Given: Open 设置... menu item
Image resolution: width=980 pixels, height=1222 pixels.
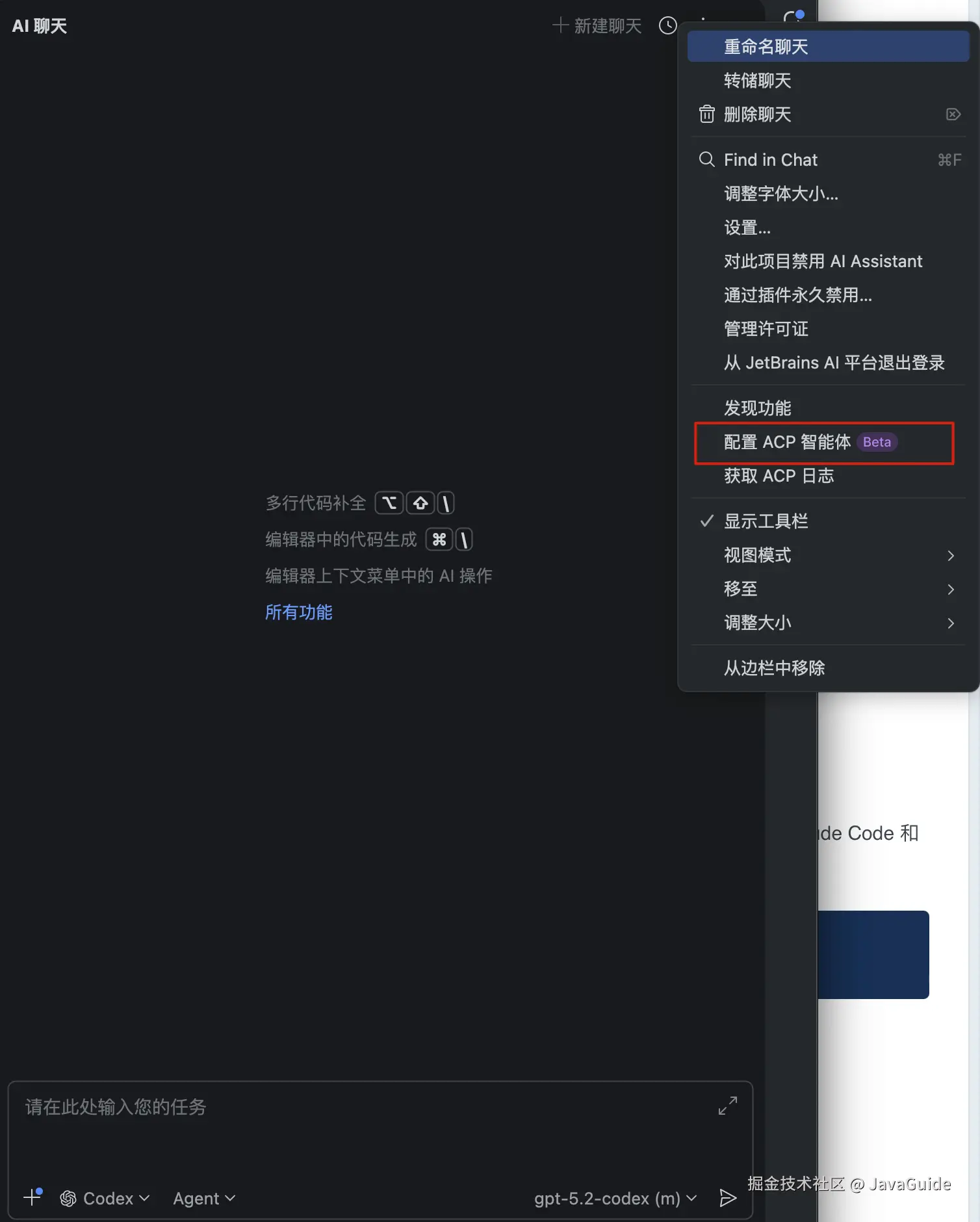Looking at the screenshot, I should [828, 227].
